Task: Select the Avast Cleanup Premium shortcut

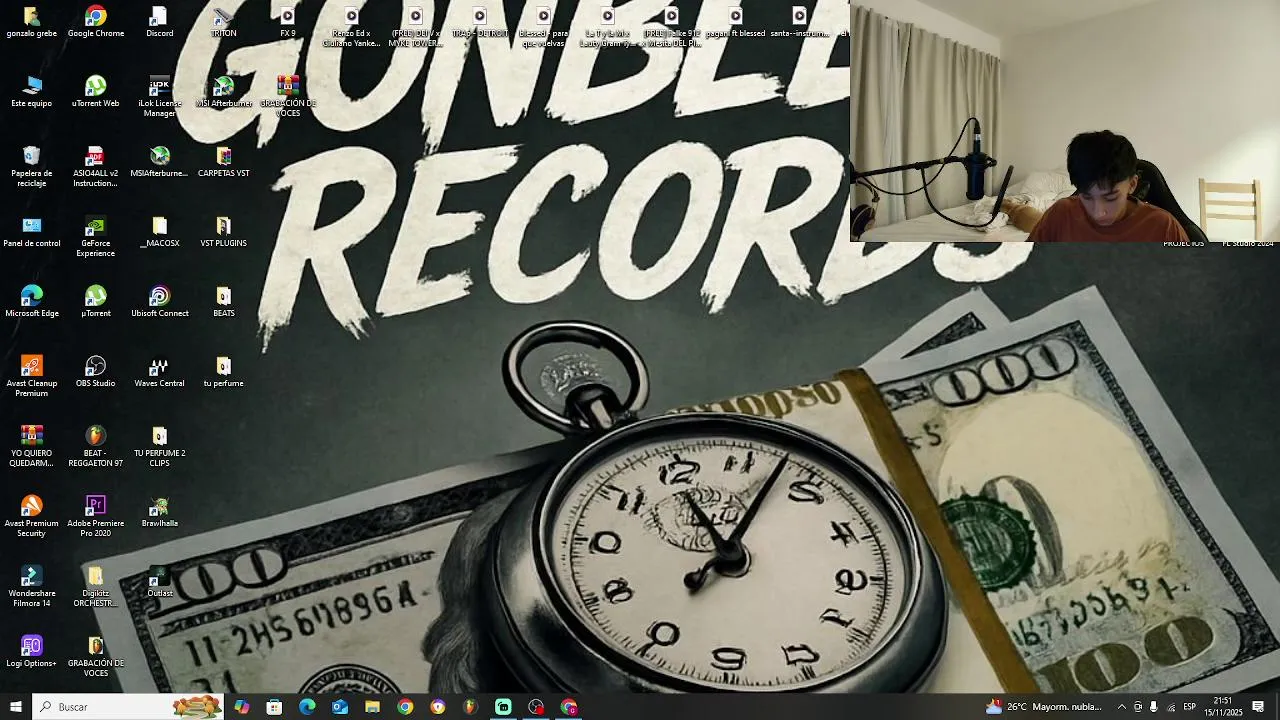Action: click(31, 377)
